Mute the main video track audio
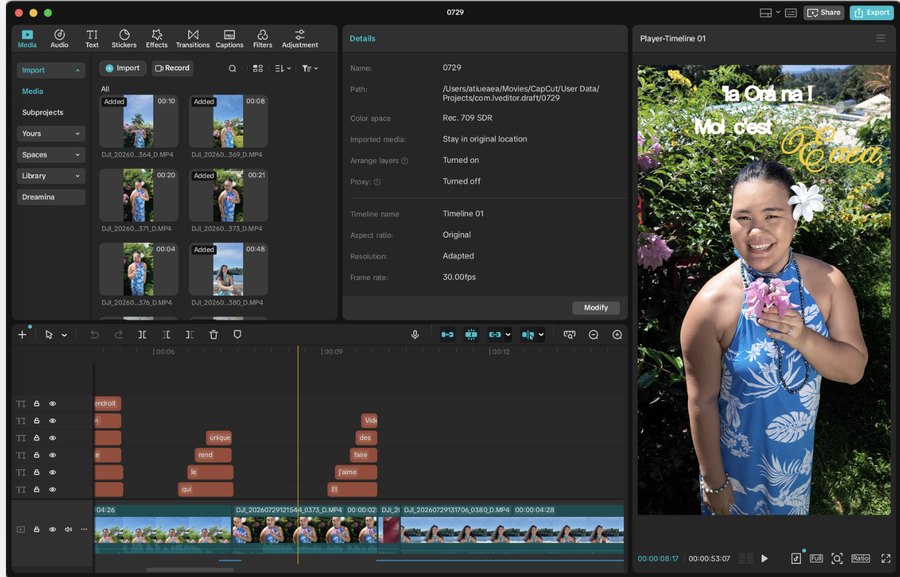The image size is (900, 577). (68, 529)
